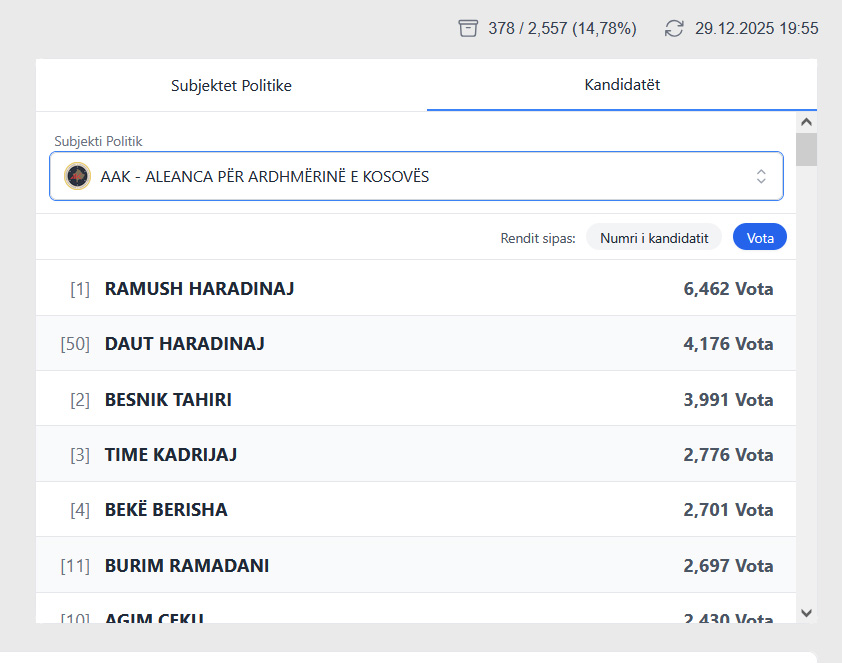Click Bekë Berisha candidate name

(x=166, y=510)
